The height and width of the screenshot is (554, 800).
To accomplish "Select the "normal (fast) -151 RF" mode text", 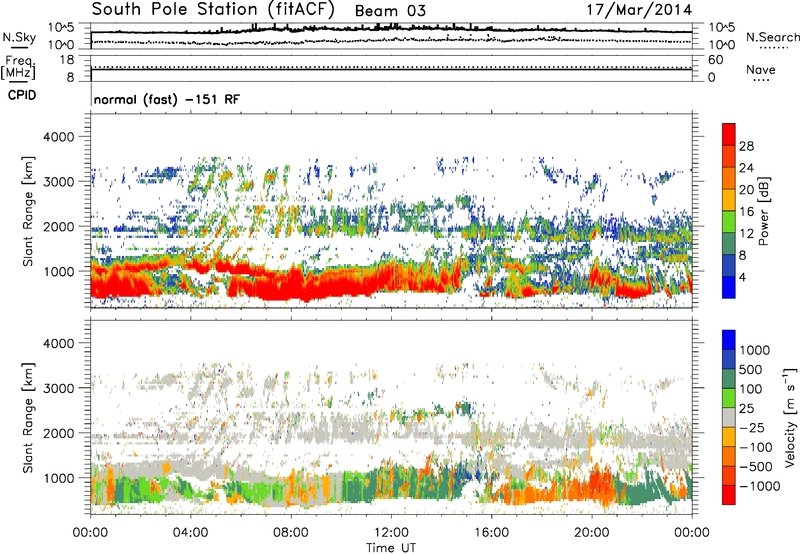I will [x=166, y=99].
